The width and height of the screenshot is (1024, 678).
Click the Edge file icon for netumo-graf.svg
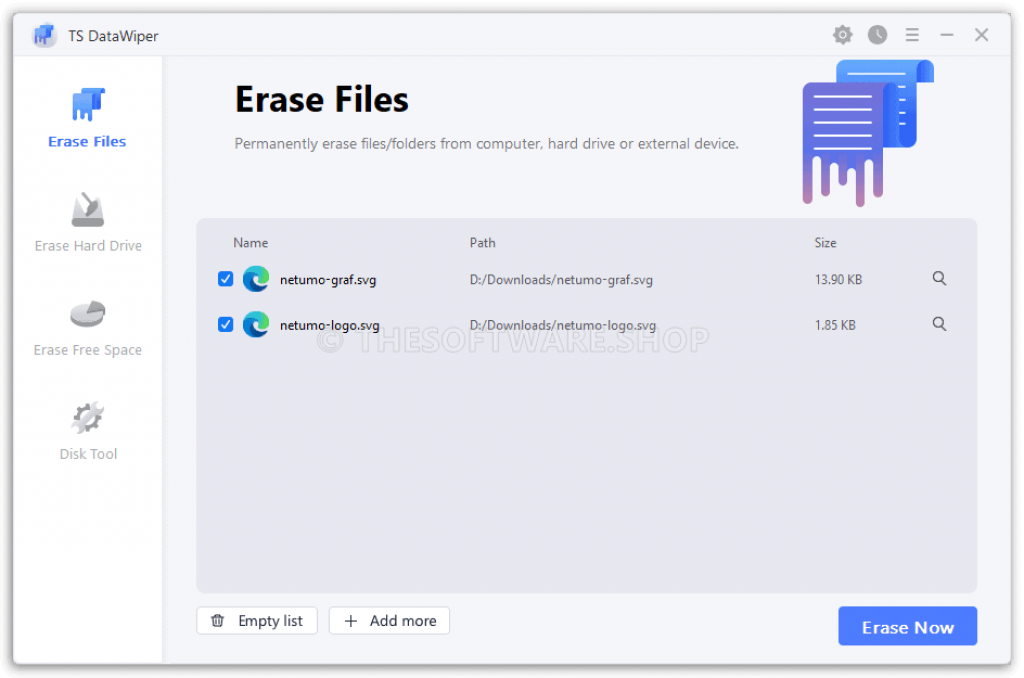(x=256, y=280)
